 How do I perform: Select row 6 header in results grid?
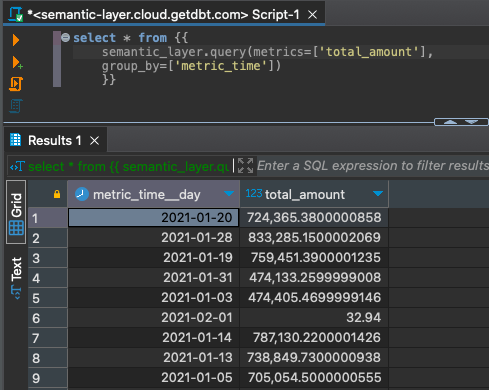pyautogui.click(x=48, y=318)
